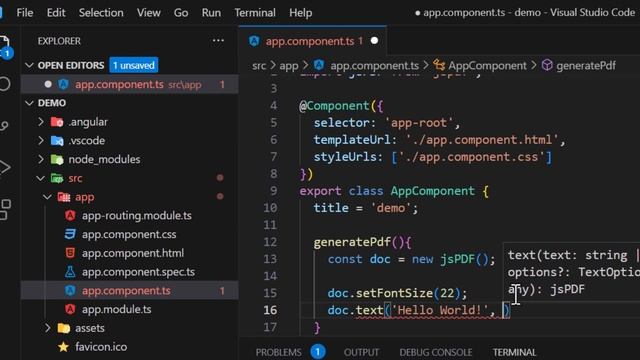Expand the .vscode folder
Viewport: 640px width, 360px height.
pyautogui.click(x=41, y=140)
